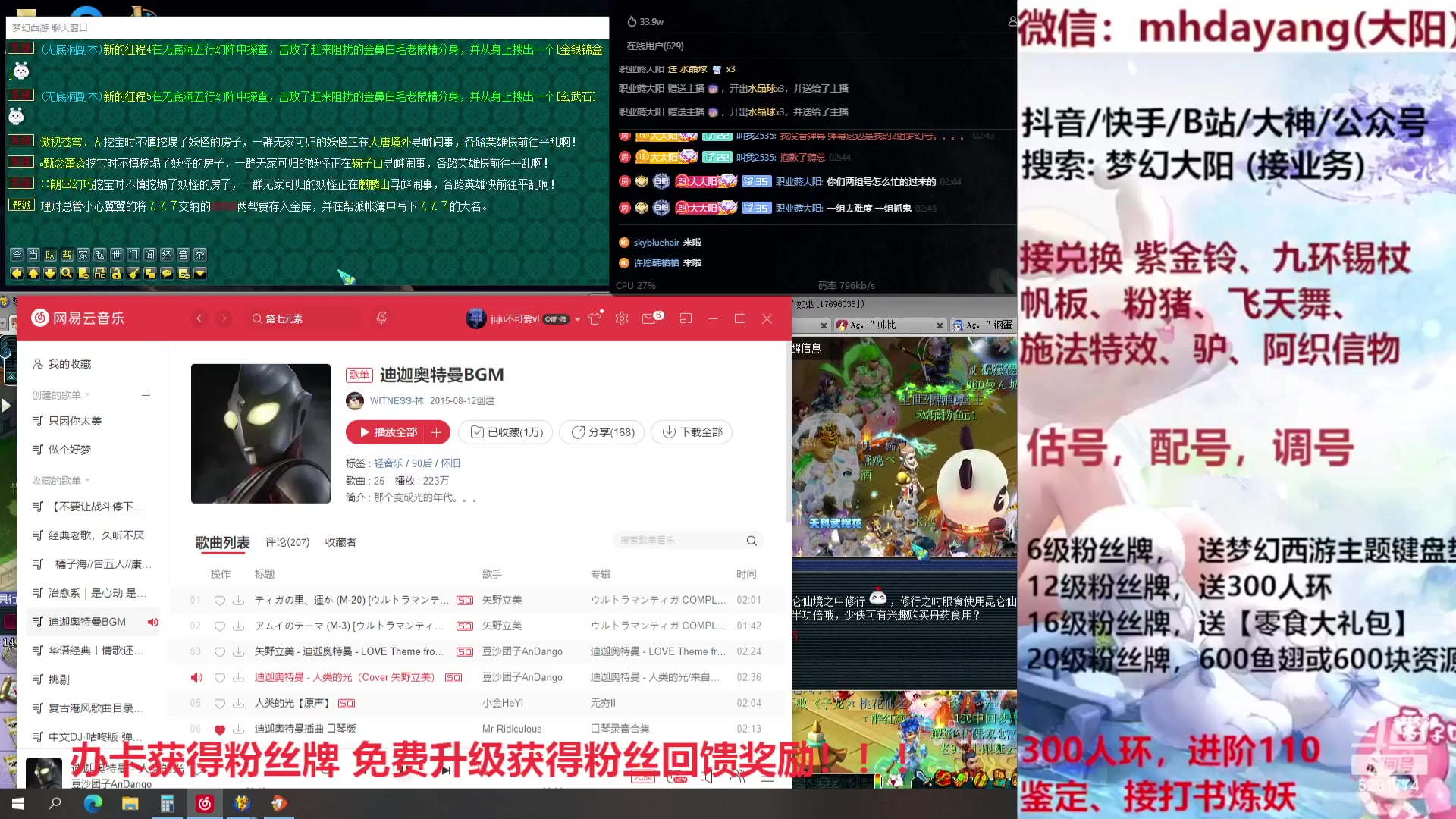This screenshot has width=1456, height=819.
Task: Open File Explorer from the taskbar
Action: tap(130, 803)
